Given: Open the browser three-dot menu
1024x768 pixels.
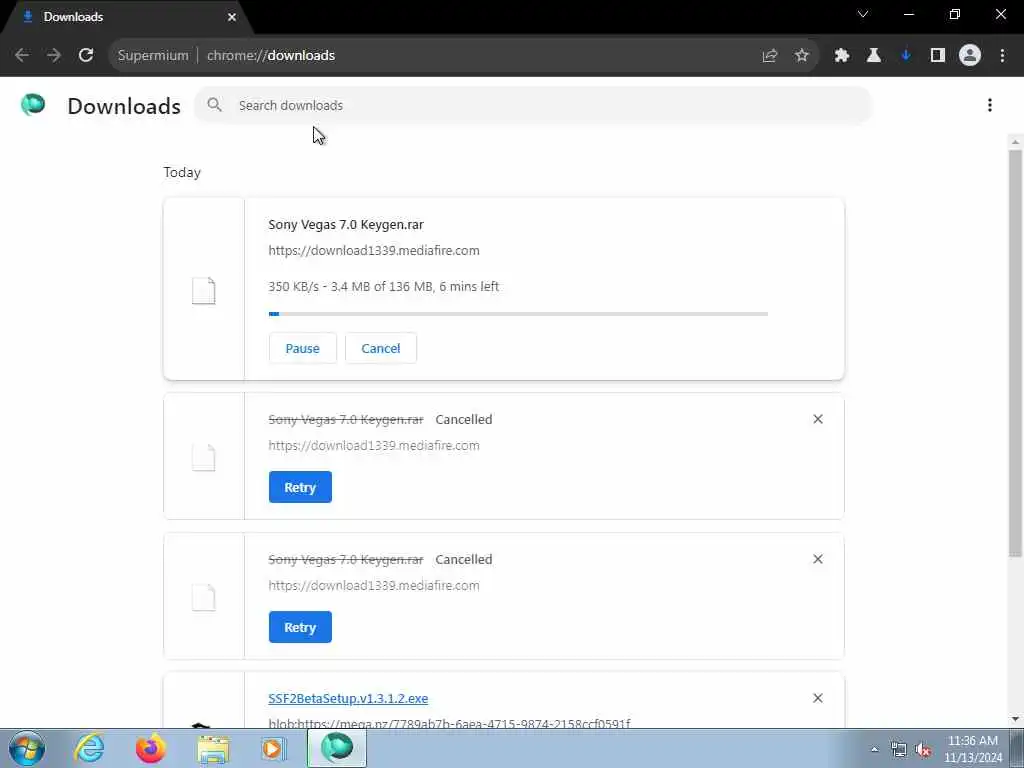Looking at the screenshot, I should pyautogui.click(x=1002, y=56).
